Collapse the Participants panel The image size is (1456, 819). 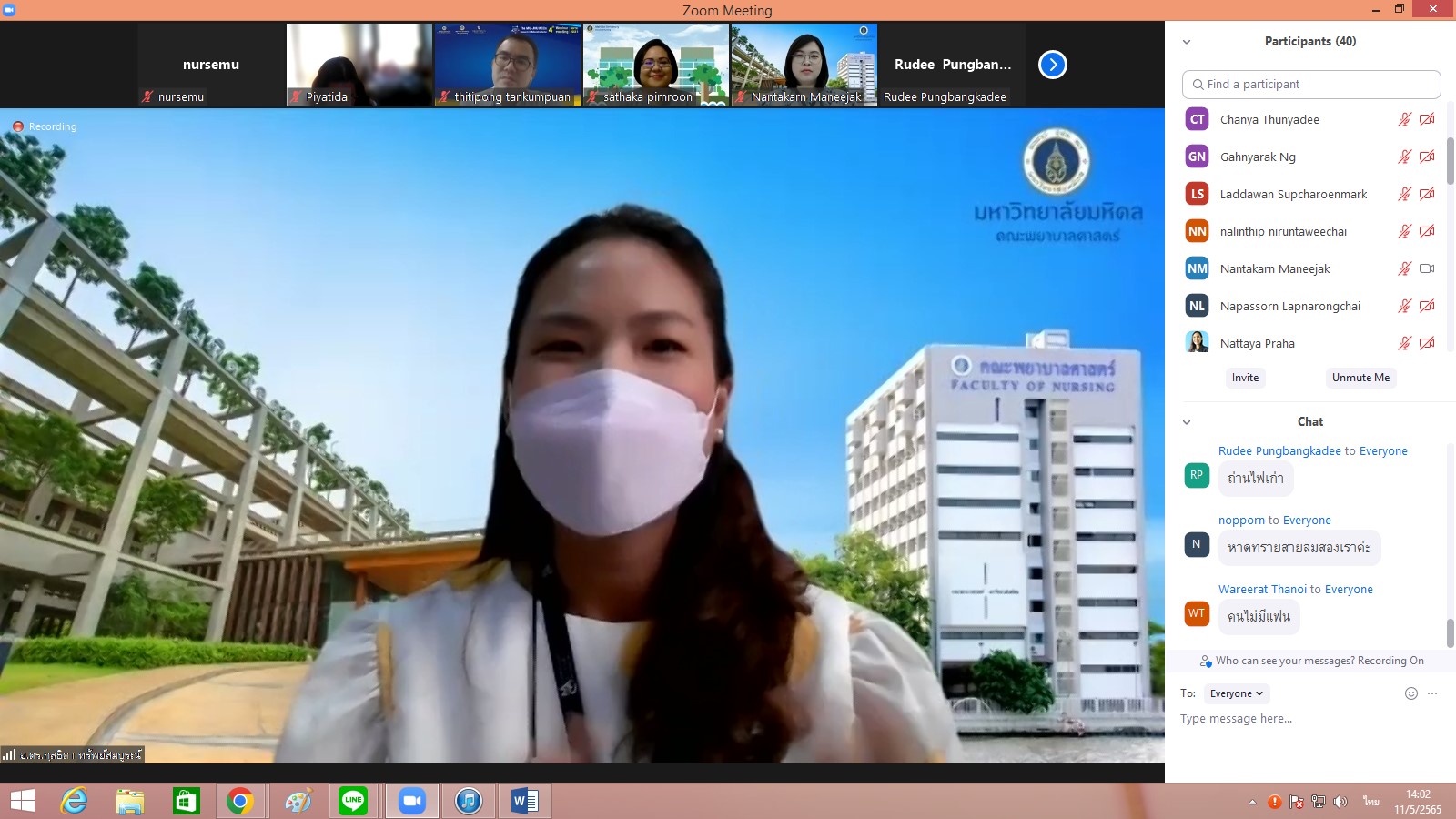pyautogui.click(x=1187, y=42)
